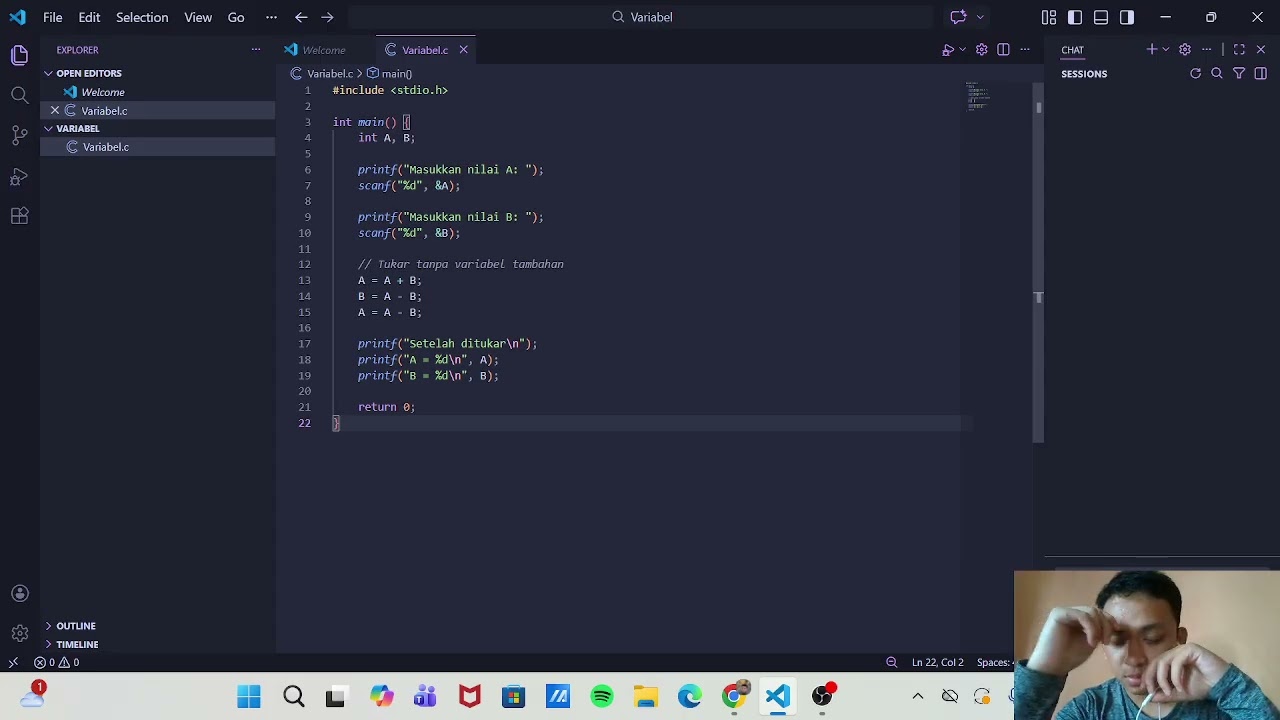Open the Run Code dropdown arrow
Image resolution: width=1280 pixels, height=720 pixels.
click(963, 50)
